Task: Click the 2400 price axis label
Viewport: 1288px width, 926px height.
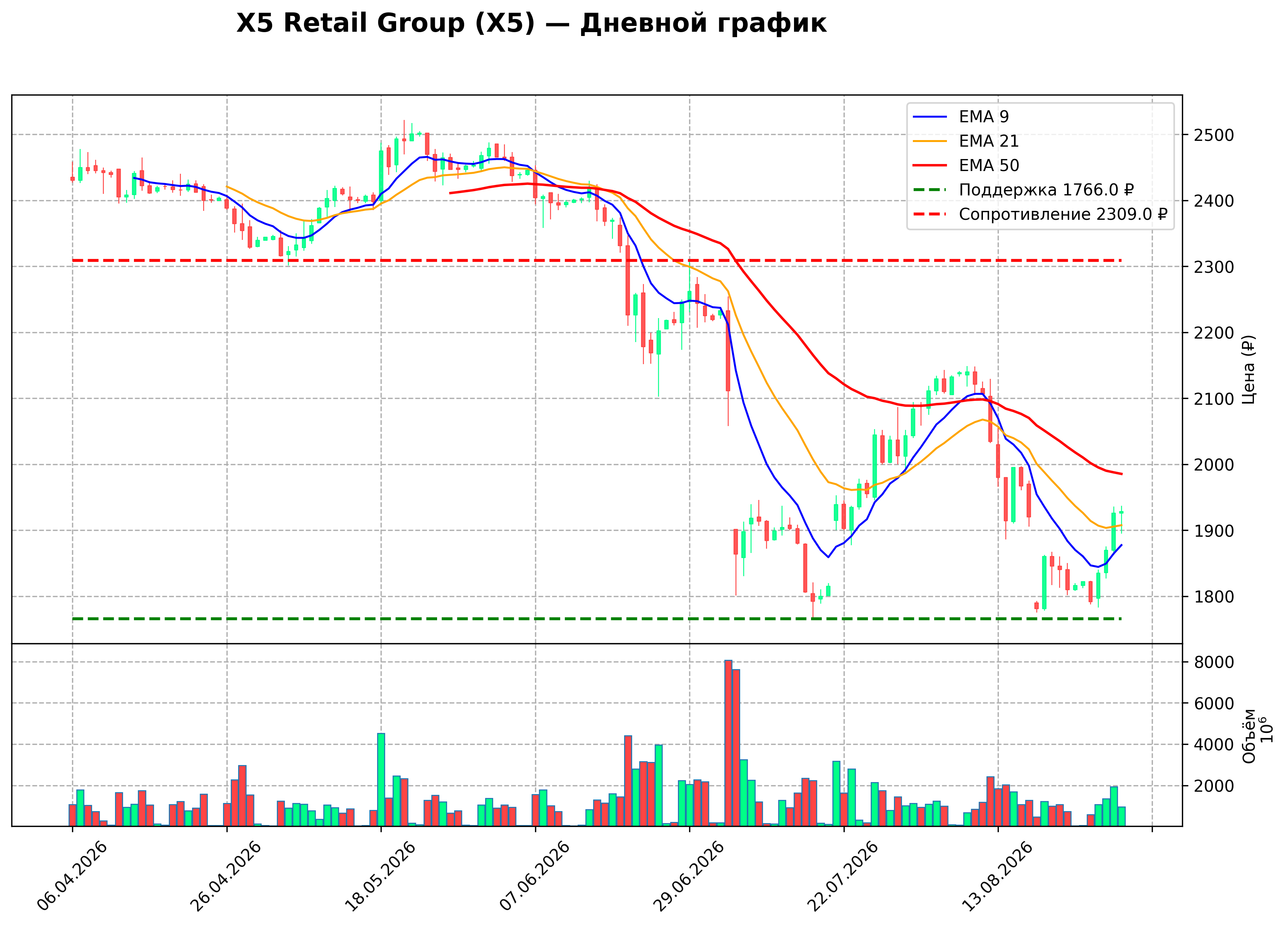Action: [1213, 202]
